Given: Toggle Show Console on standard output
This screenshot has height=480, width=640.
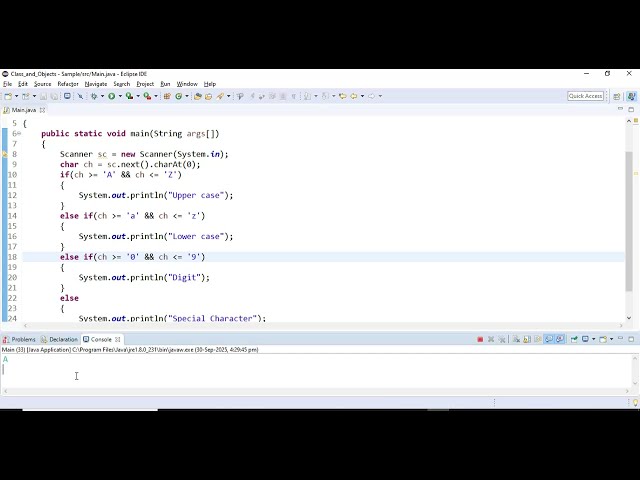Looking at the screenshot, I should [549, 340].
